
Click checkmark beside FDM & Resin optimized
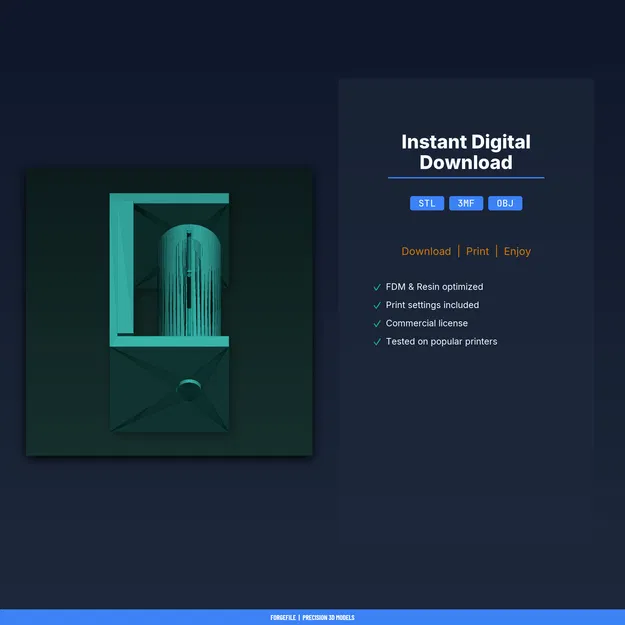tap(377, 287)
